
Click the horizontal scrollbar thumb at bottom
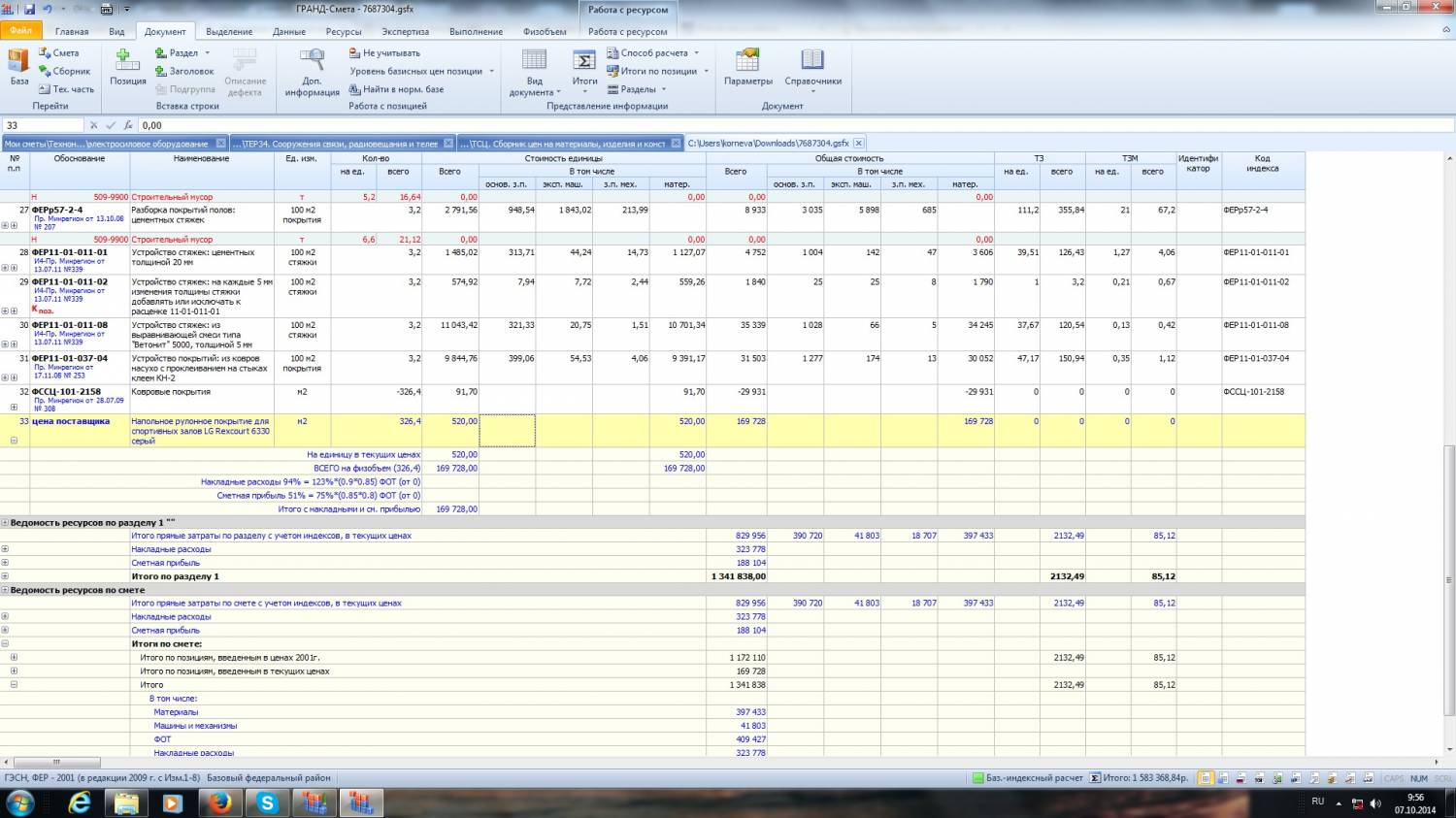tap(55, 762)
